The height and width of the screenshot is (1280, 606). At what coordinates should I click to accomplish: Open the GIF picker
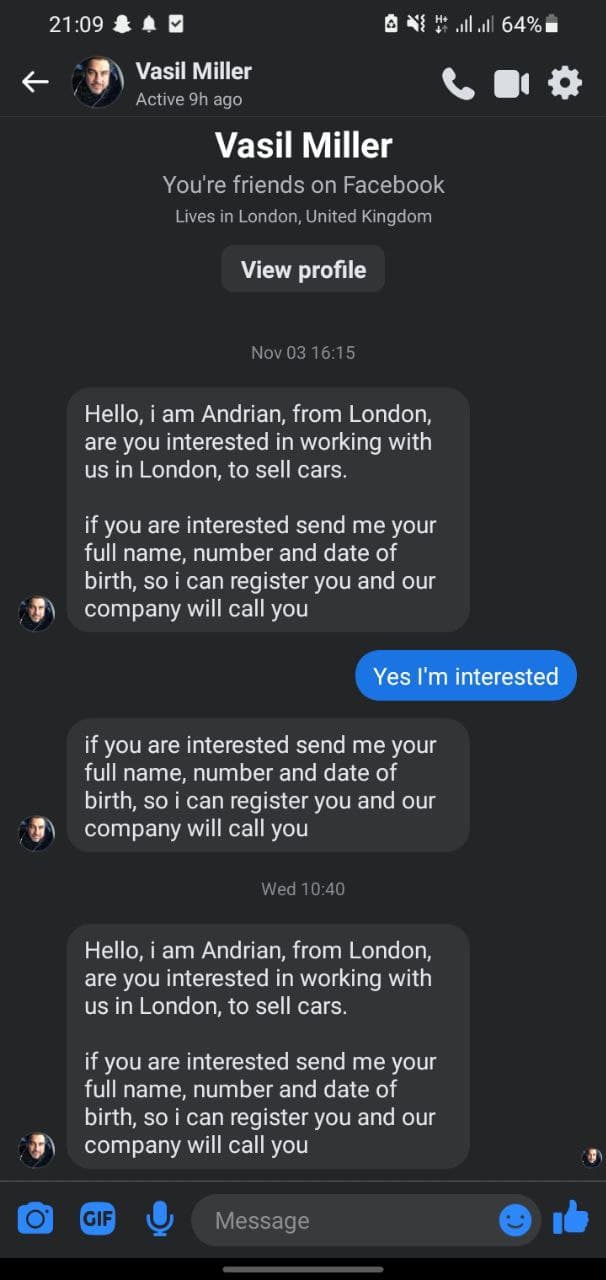click(97, 1219)
